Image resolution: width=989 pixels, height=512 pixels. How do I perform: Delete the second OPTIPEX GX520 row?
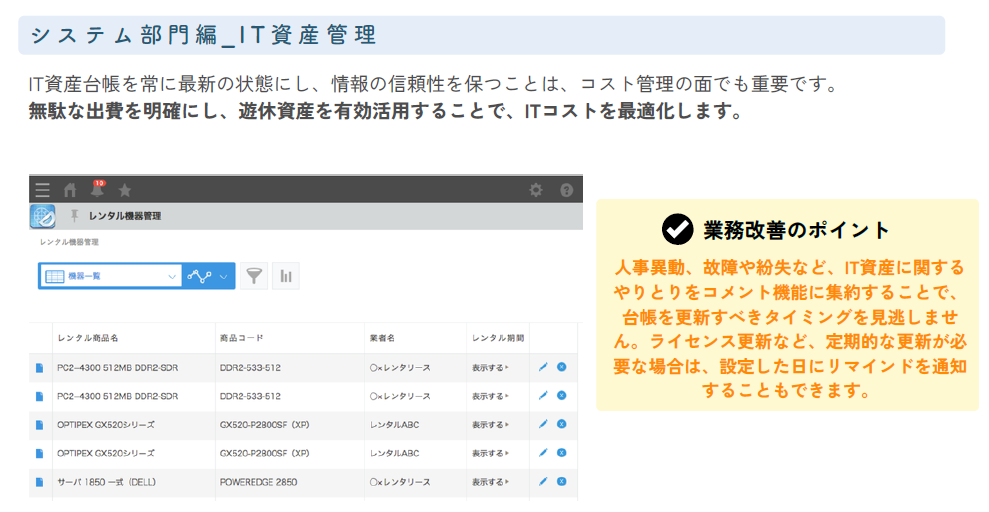(x=561, y=453)
